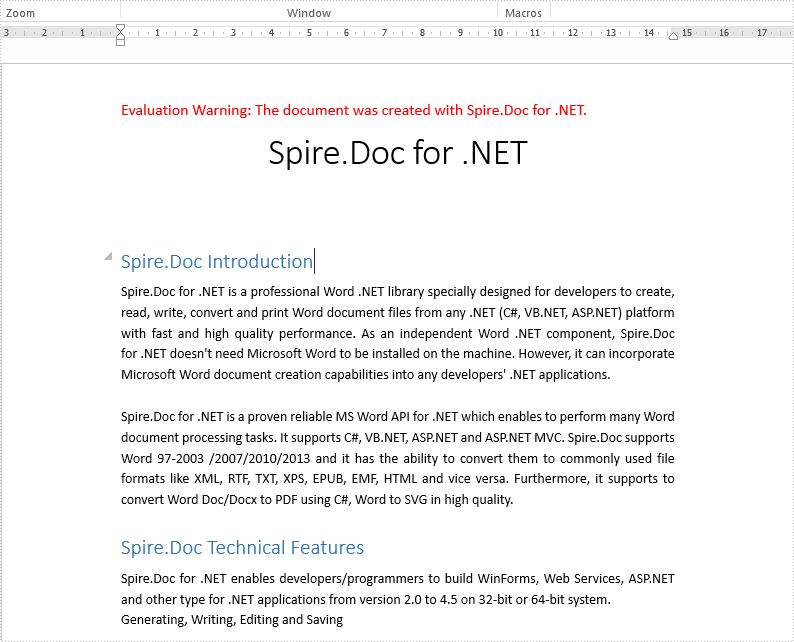Click the line 'Generating, Writing, Editing and Saving'
This screenshot has width=794, height=642.
pyautogui.click(x=232, y=620)
